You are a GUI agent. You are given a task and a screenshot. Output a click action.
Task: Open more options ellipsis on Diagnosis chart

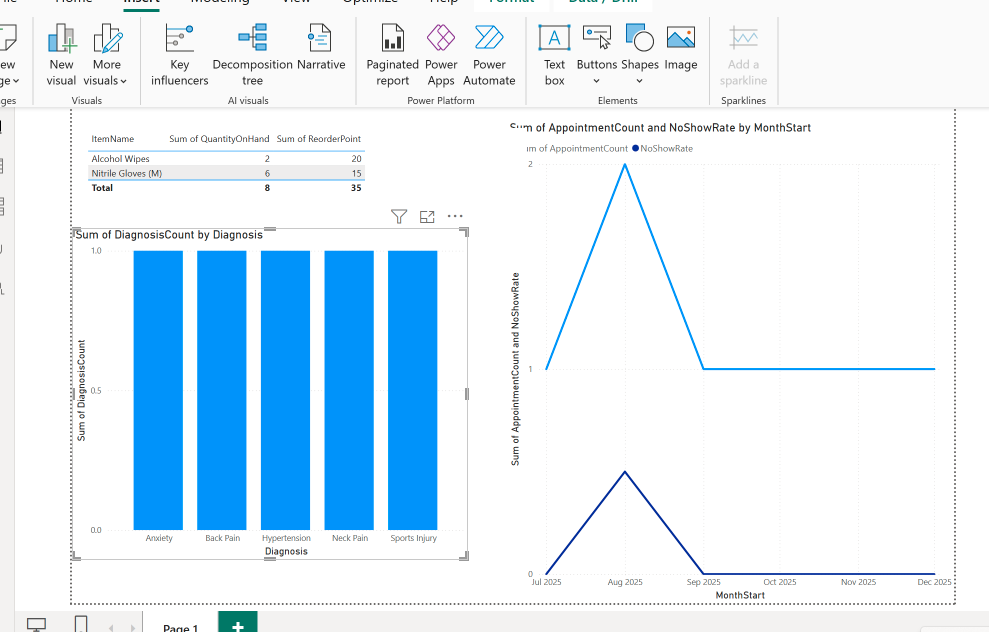pyautogui.click(x=456, y=216)
